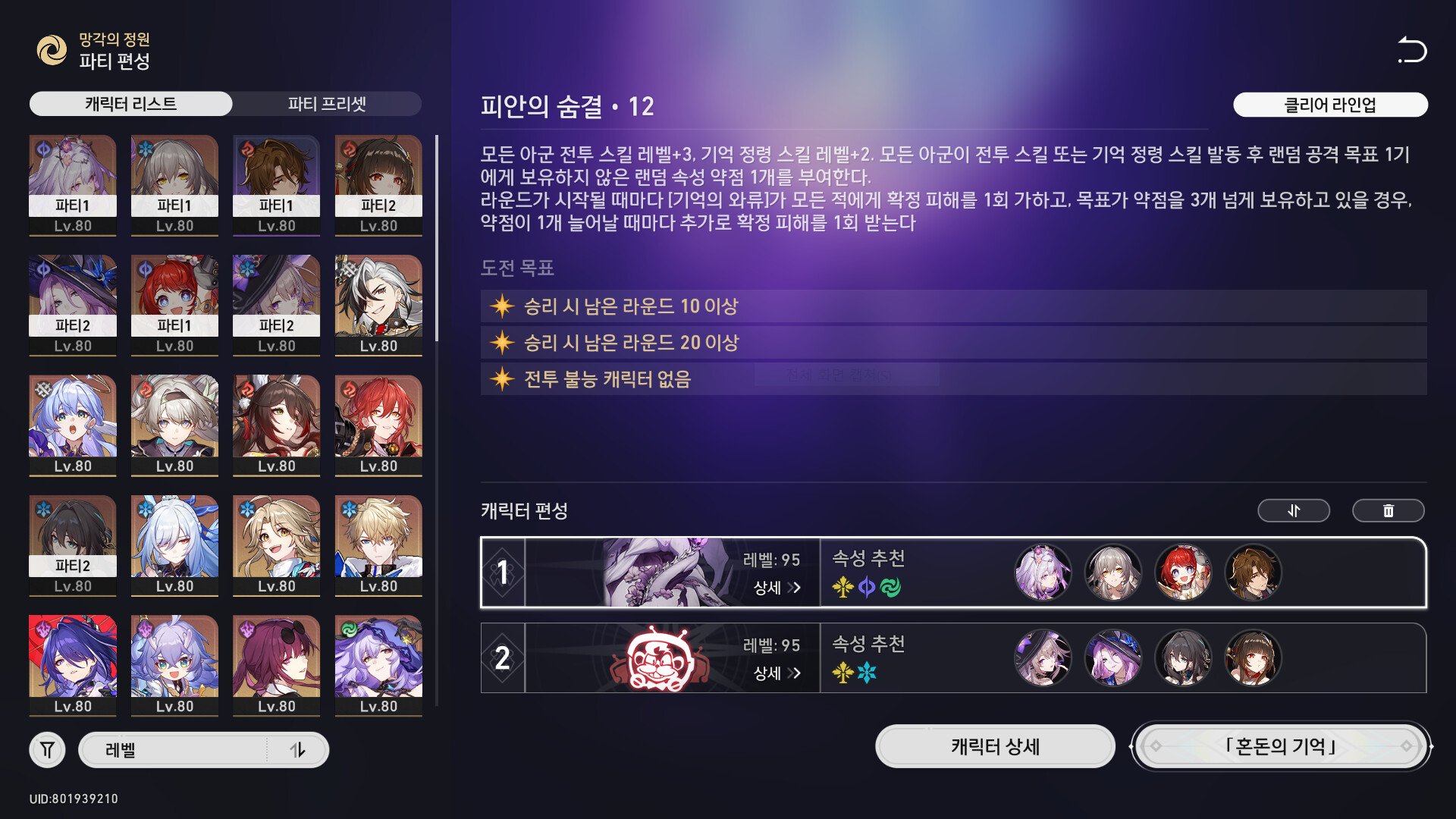
Task: Click the character list vertical scrollbar
Action: coord(437,239)
